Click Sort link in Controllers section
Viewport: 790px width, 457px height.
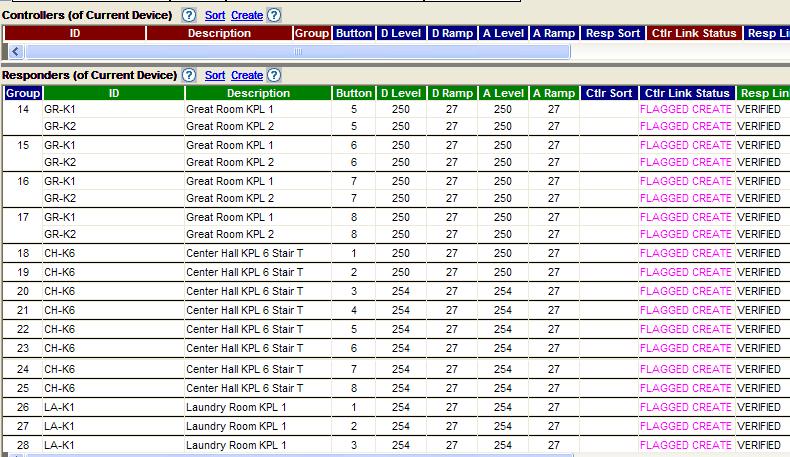pyautogui.click(x=215, y=16)
